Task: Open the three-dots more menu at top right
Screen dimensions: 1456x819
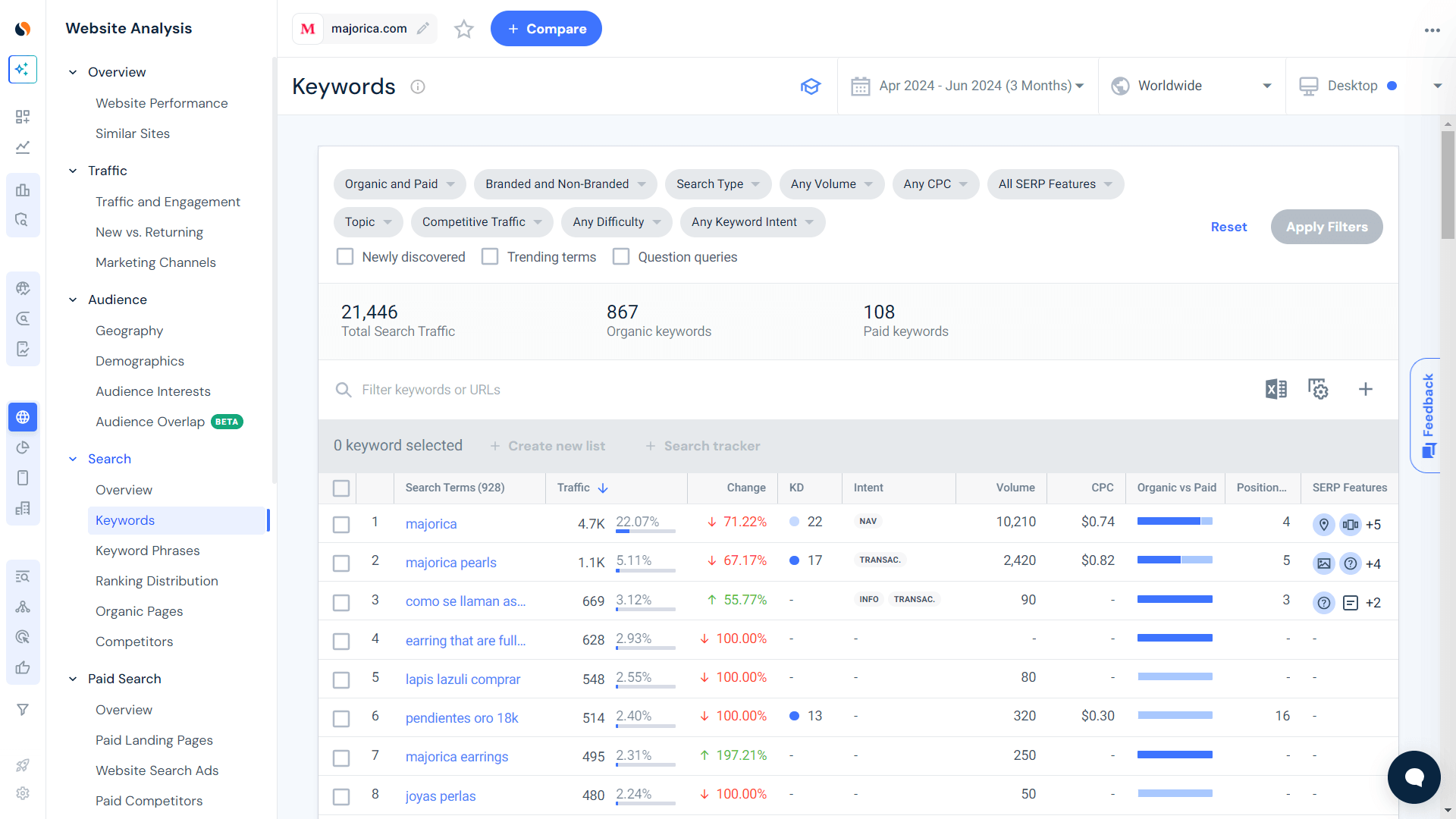Action: tap(1432, 30)
